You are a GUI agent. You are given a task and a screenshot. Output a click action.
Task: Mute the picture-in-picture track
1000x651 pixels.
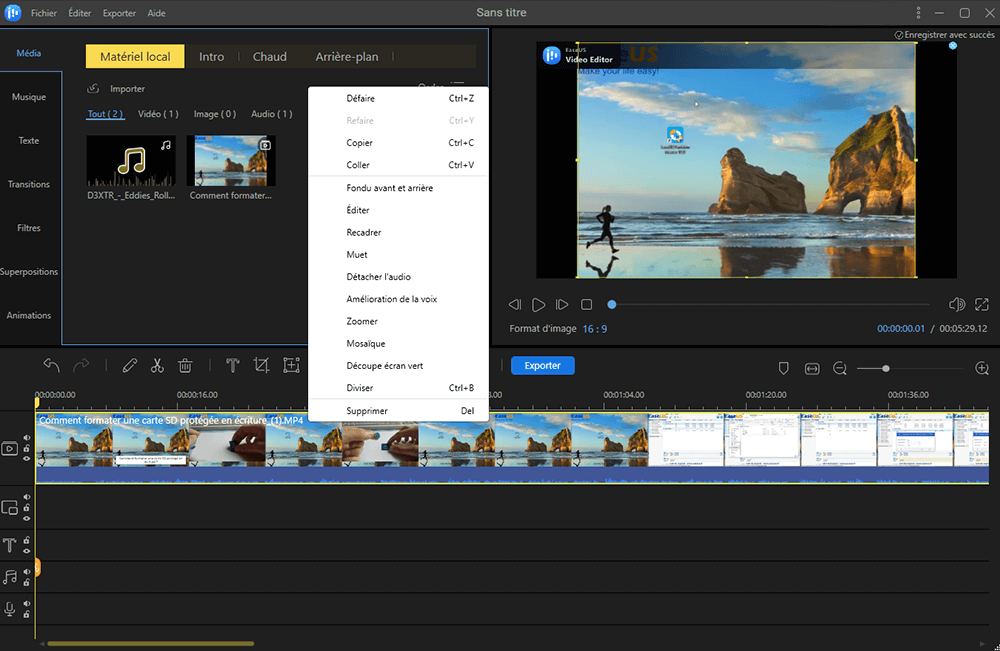coord(27,497)
